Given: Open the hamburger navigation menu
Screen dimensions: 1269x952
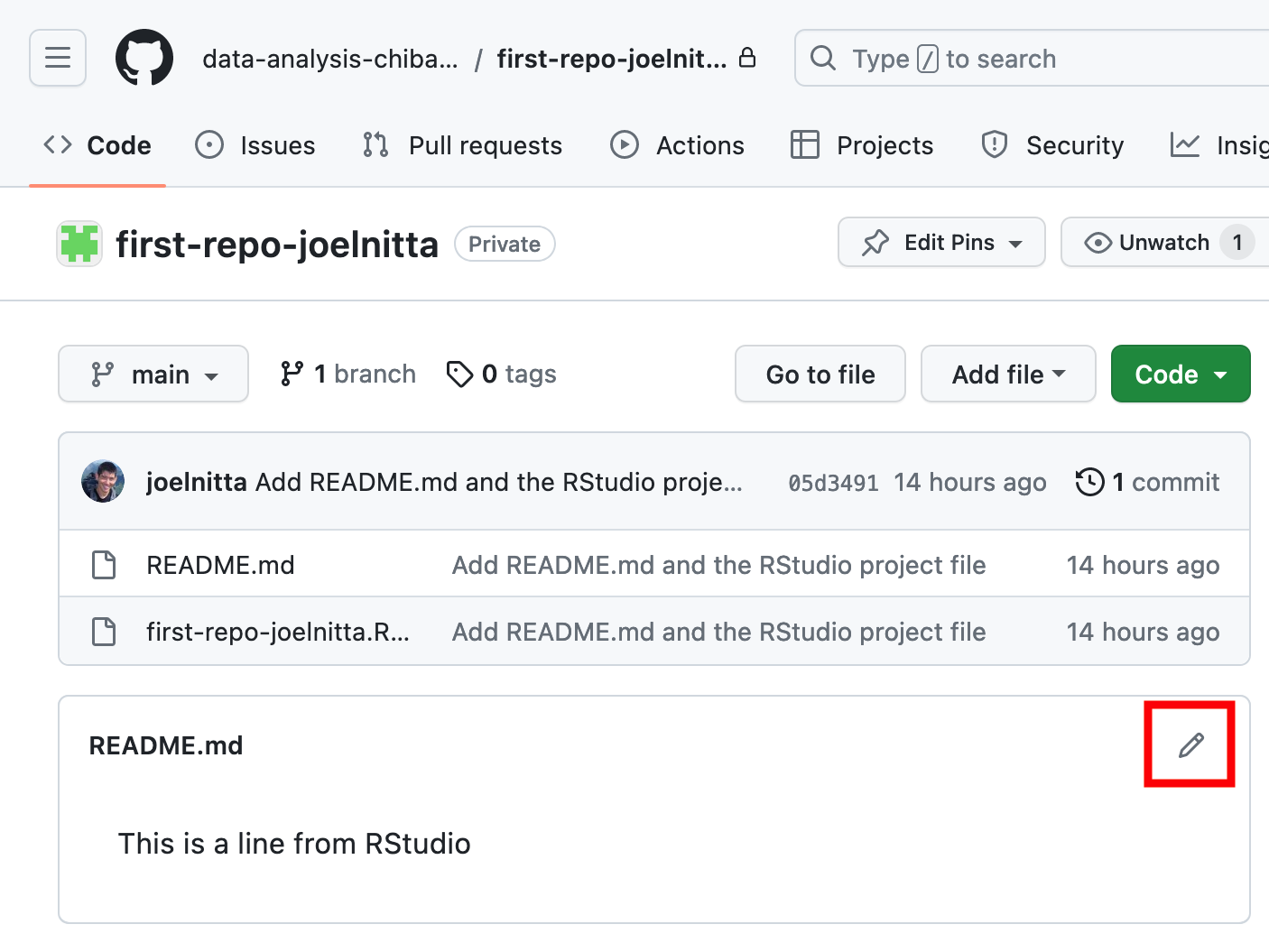Looking at the screenshot, I should (58, 58).
